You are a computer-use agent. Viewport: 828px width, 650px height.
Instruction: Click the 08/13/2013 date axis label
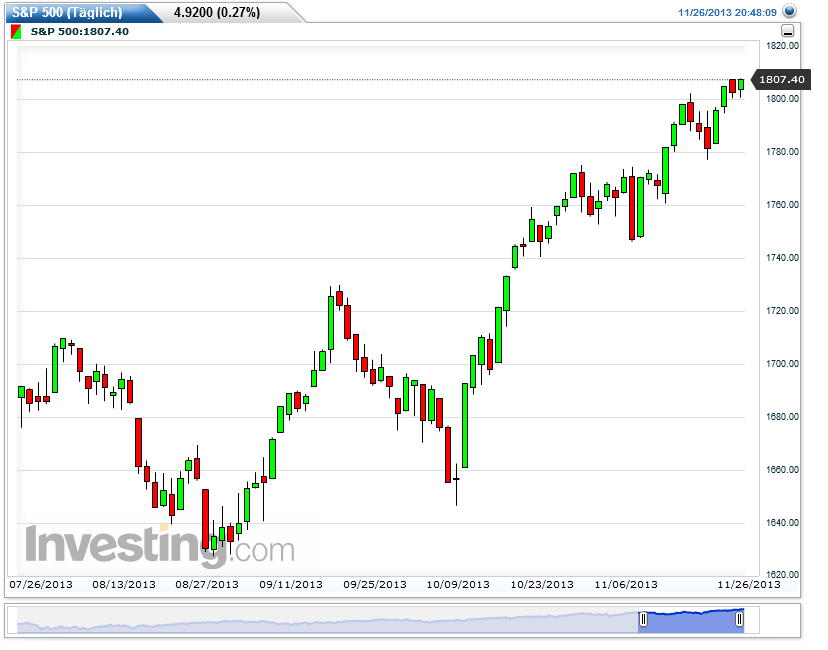(124, 585)
